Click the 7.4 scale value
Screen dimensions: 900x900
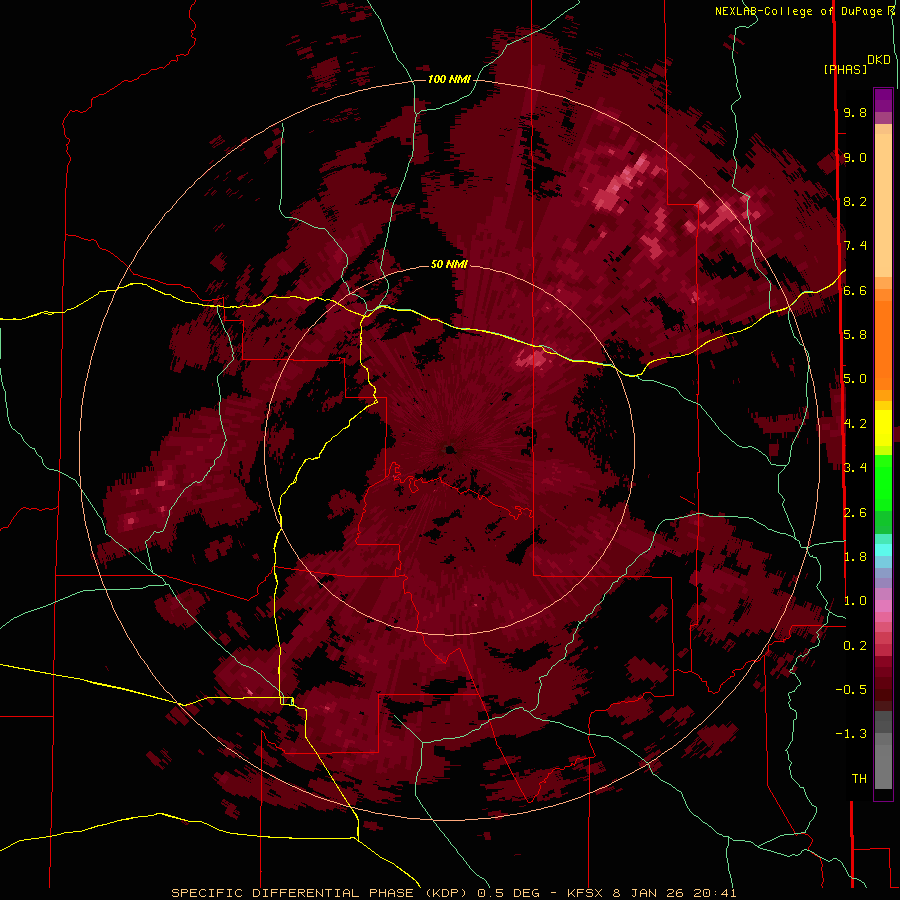855,246
